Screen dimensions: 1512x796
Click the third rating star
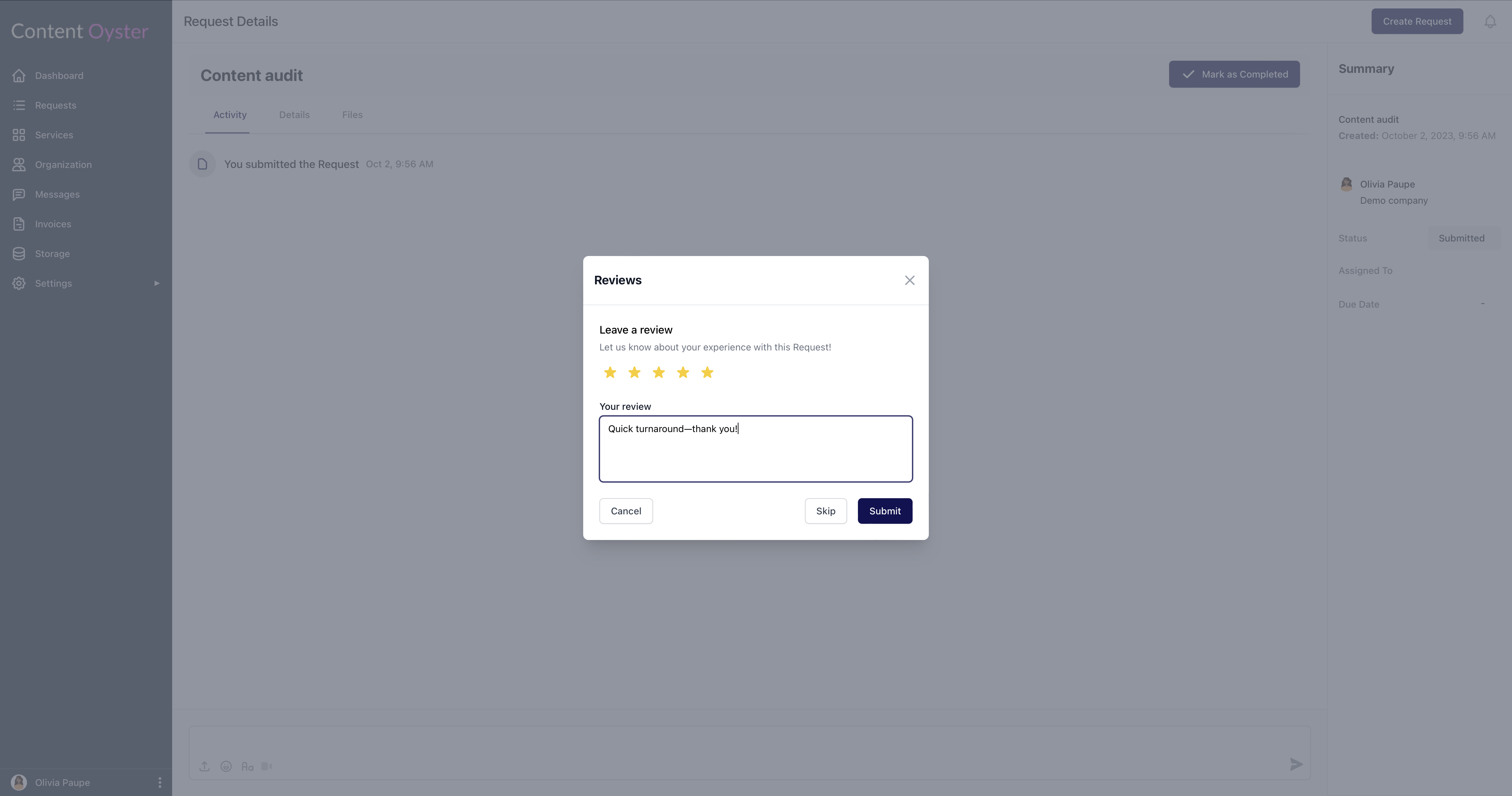pyautogui.click(x=658, y=372)
